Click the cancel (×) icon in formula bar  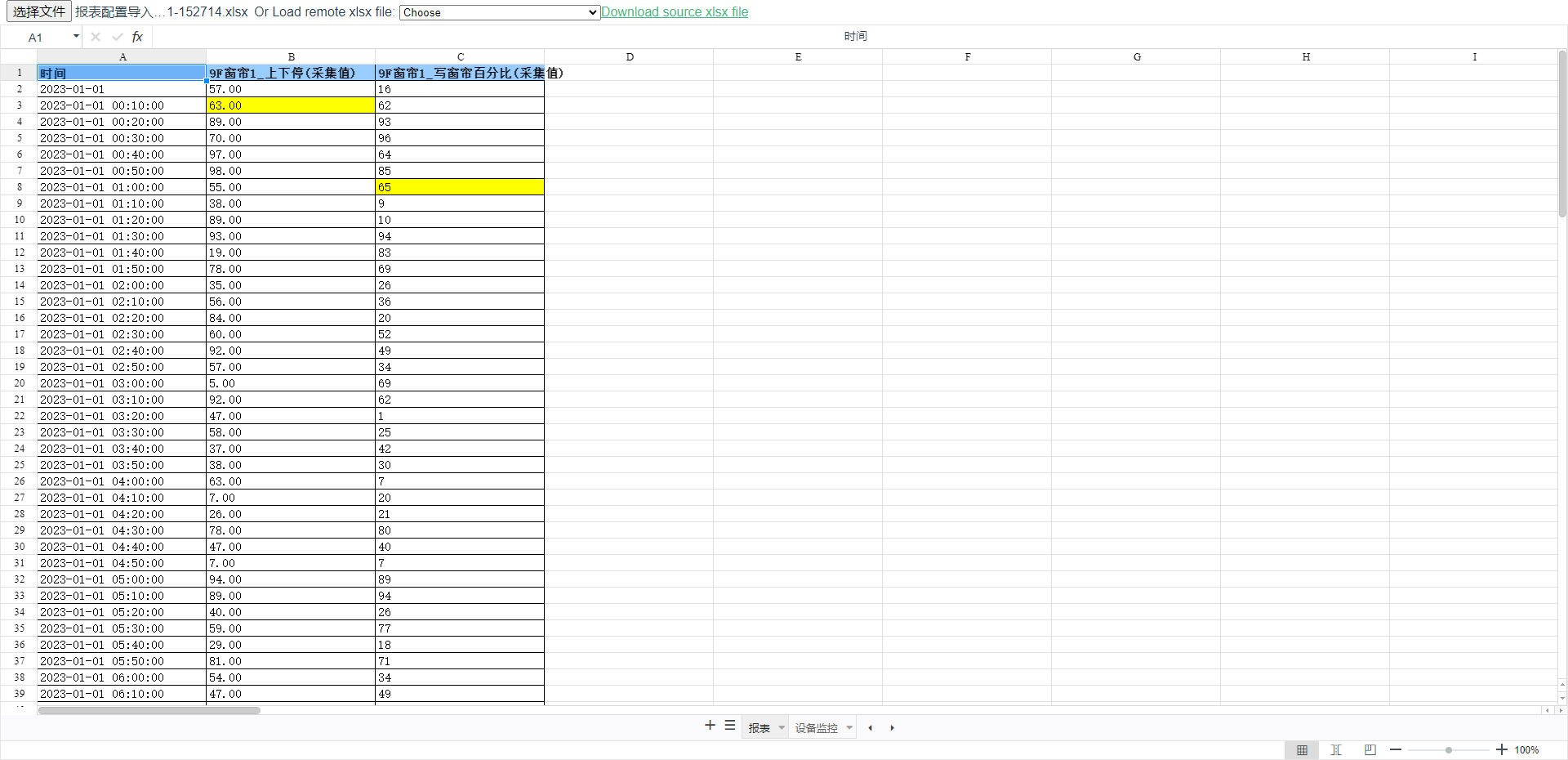coord(95,36)
